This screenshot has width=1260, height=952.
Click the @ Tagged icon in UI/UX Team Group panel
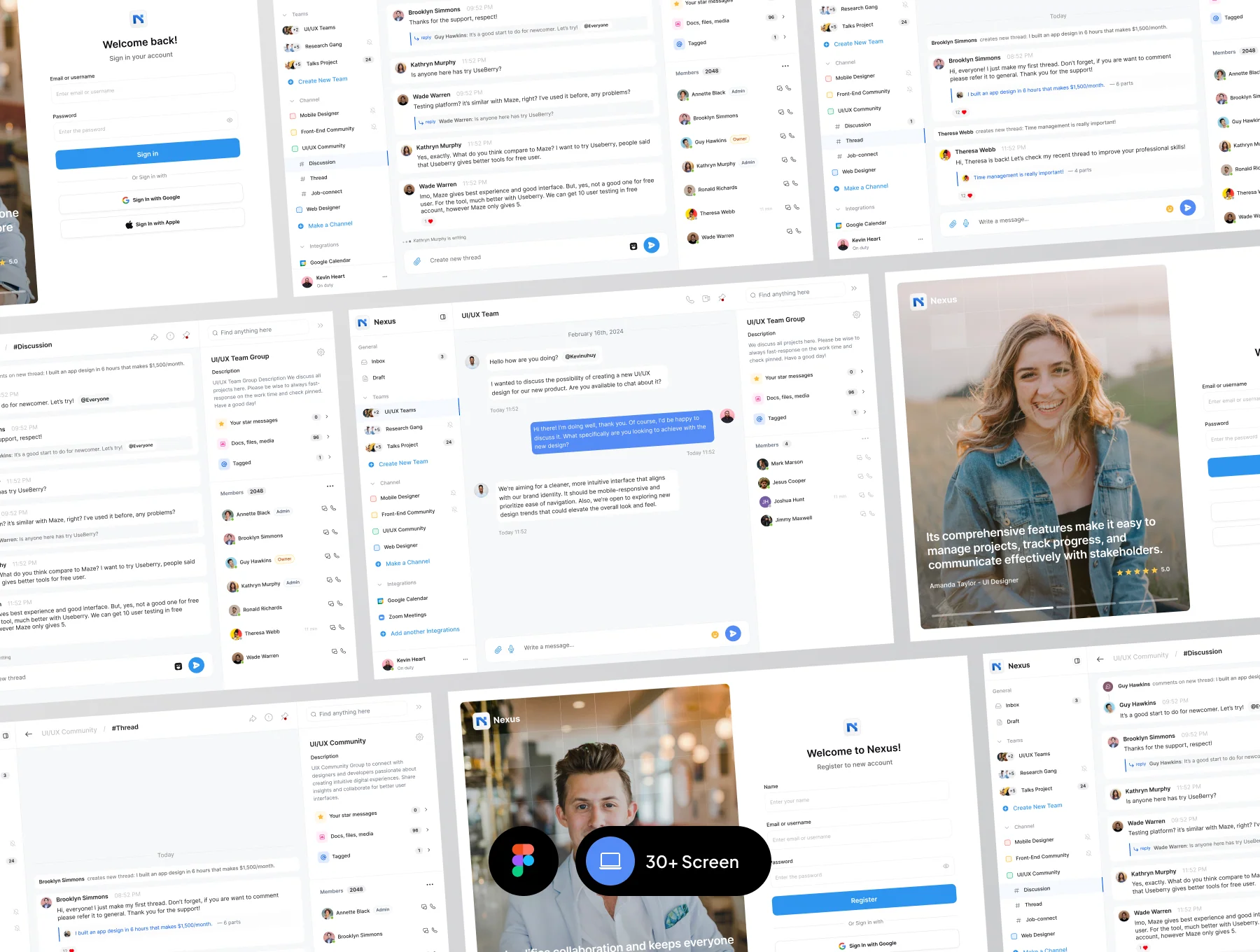759,419
